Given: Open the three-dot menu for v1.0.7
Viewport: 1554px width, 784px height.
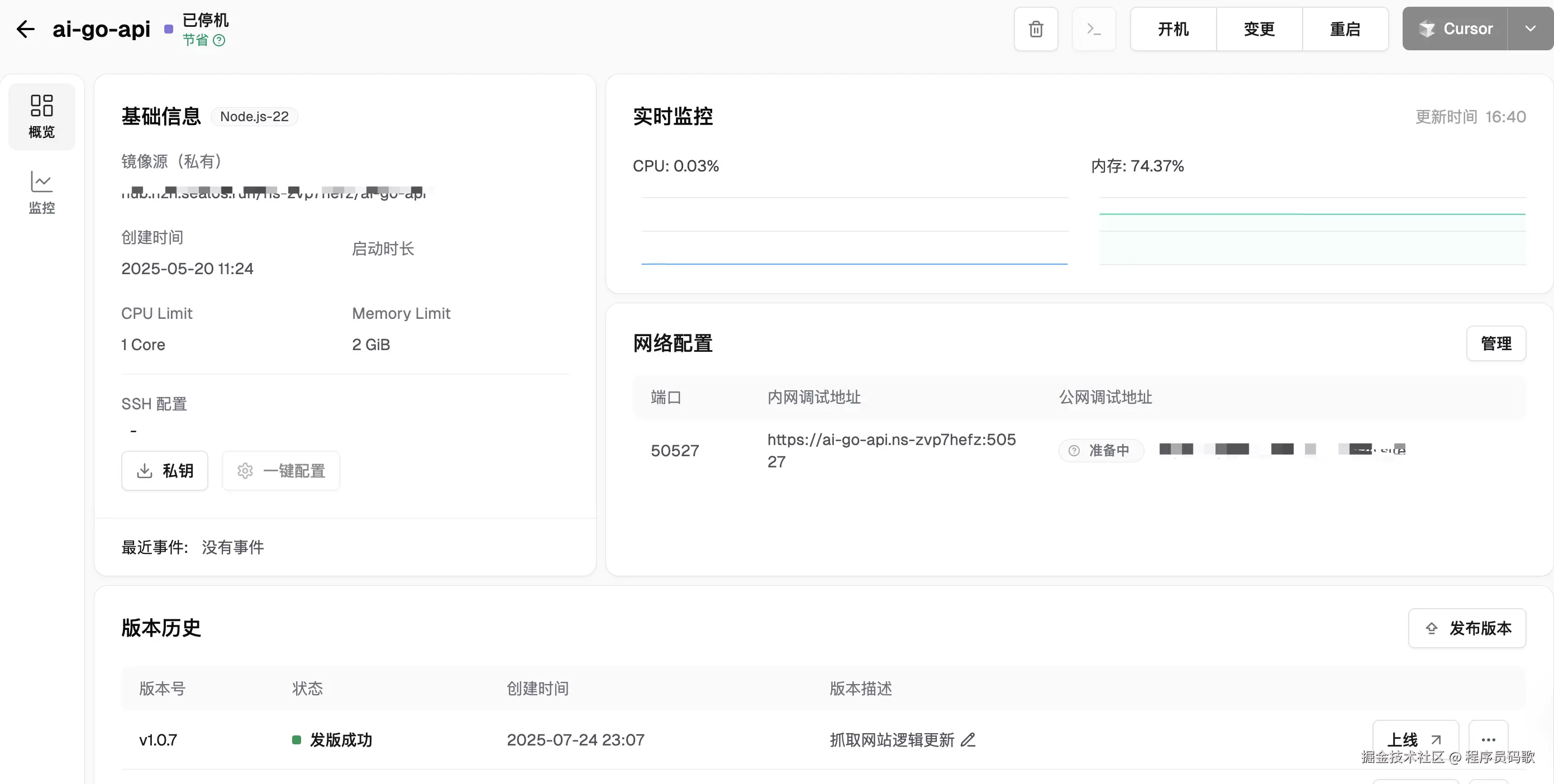Looking at the screenshot, I should click(x=1488, y=740).
